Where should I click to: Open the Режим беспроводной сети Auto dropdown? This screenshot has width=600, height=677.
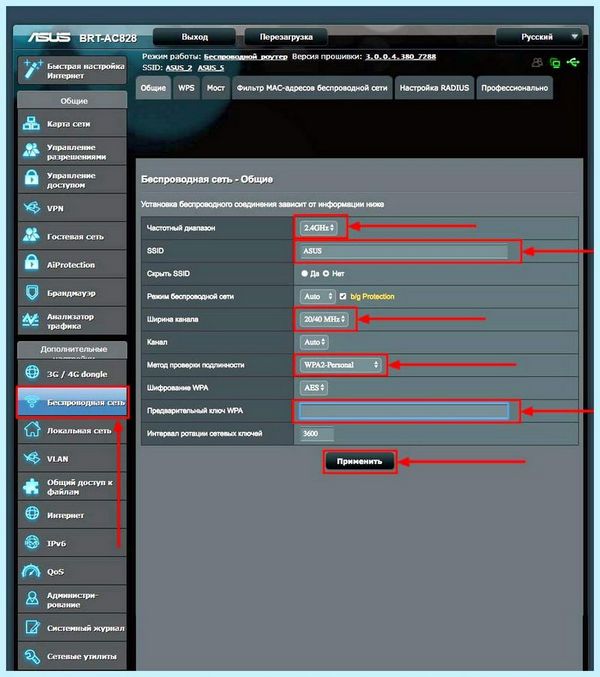tap(317, 296)
